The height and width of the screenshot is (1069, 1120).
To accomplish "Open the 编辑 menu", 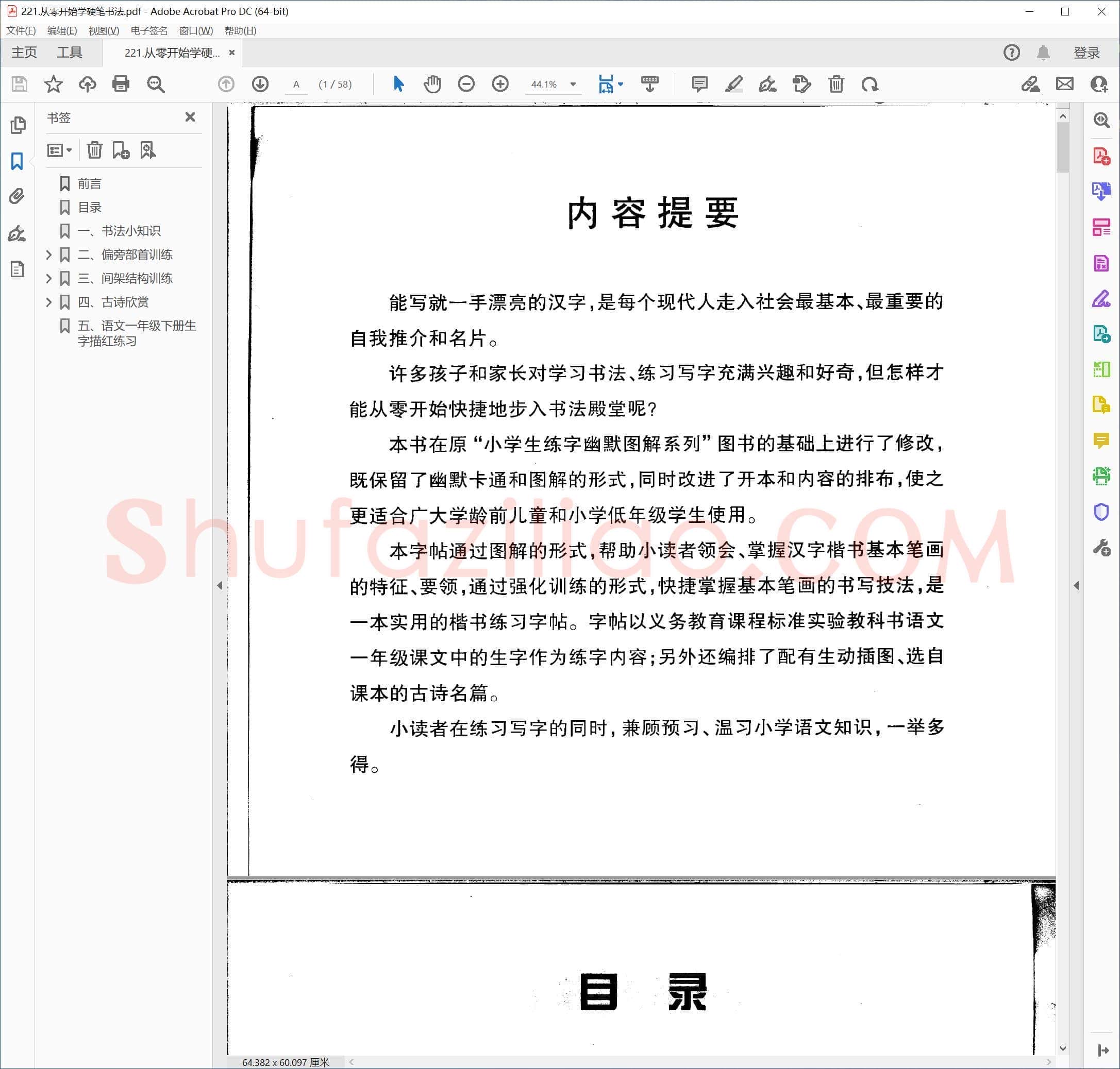I will [x=62, y=31].
